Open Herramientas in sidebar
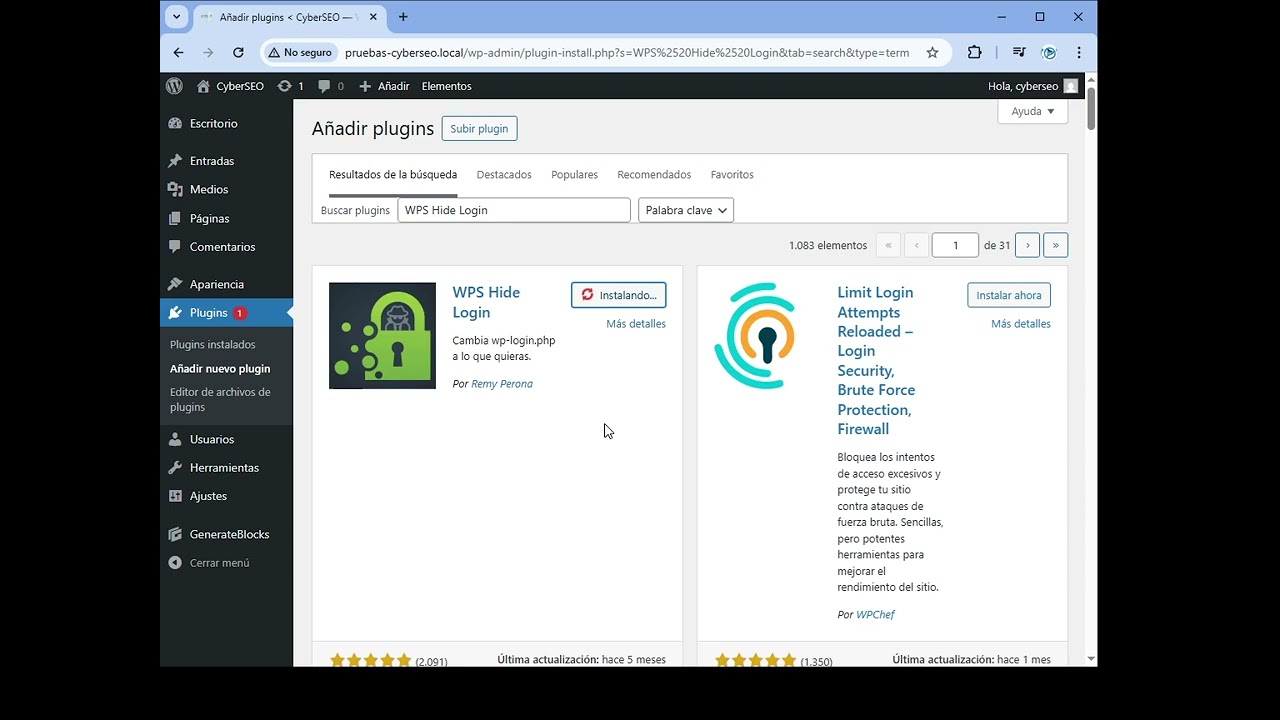 [x=226, y=467]
